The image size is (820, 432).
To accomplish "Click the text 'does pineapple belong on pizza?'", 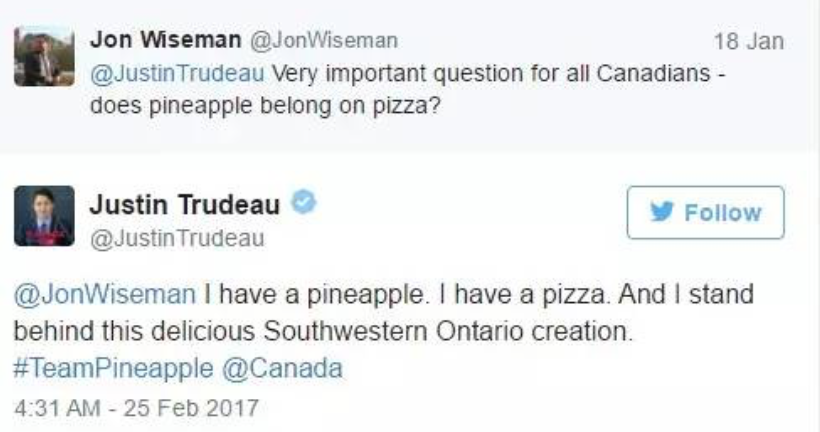I will click(x=265, y=105).
